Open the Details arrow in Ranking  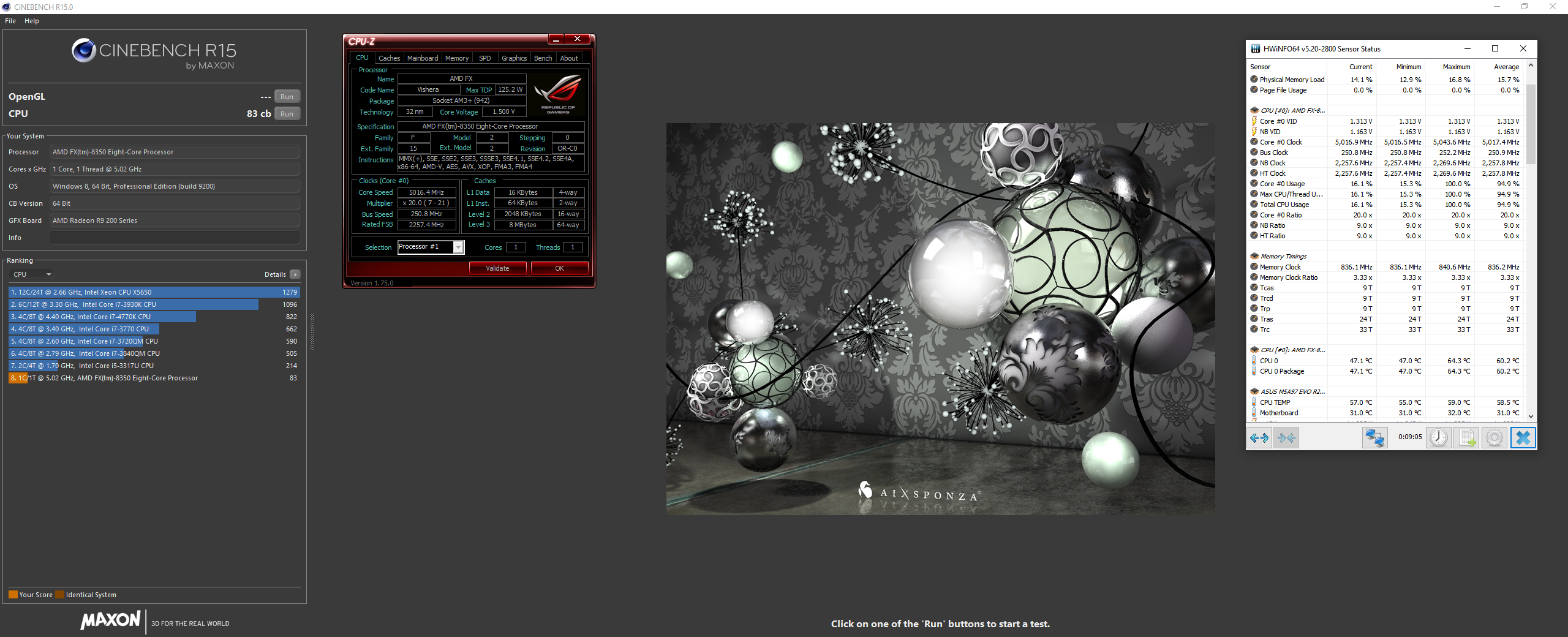coord(295,274)
